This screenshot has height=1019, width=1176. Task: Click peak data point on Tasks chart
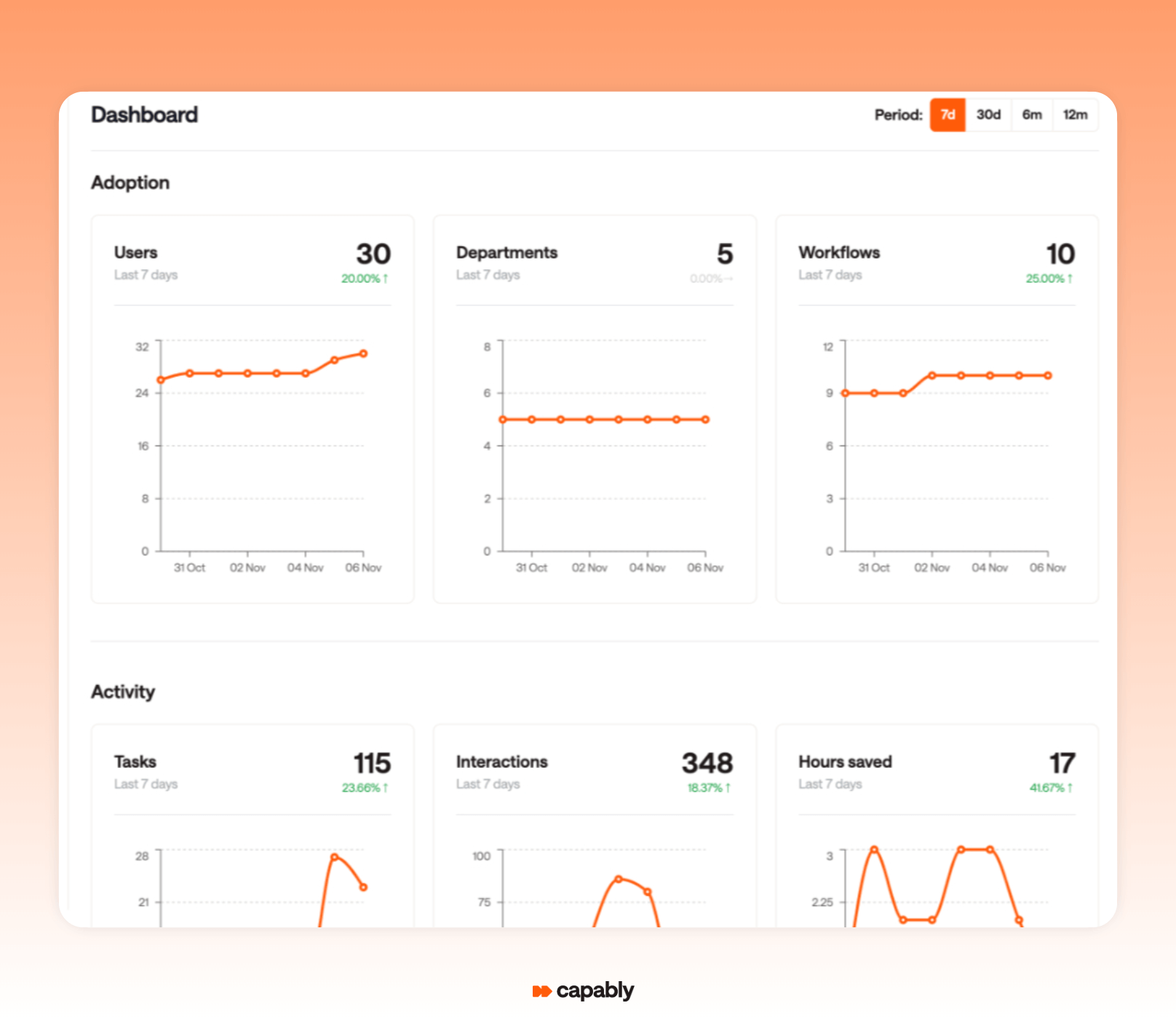(334, 857)
